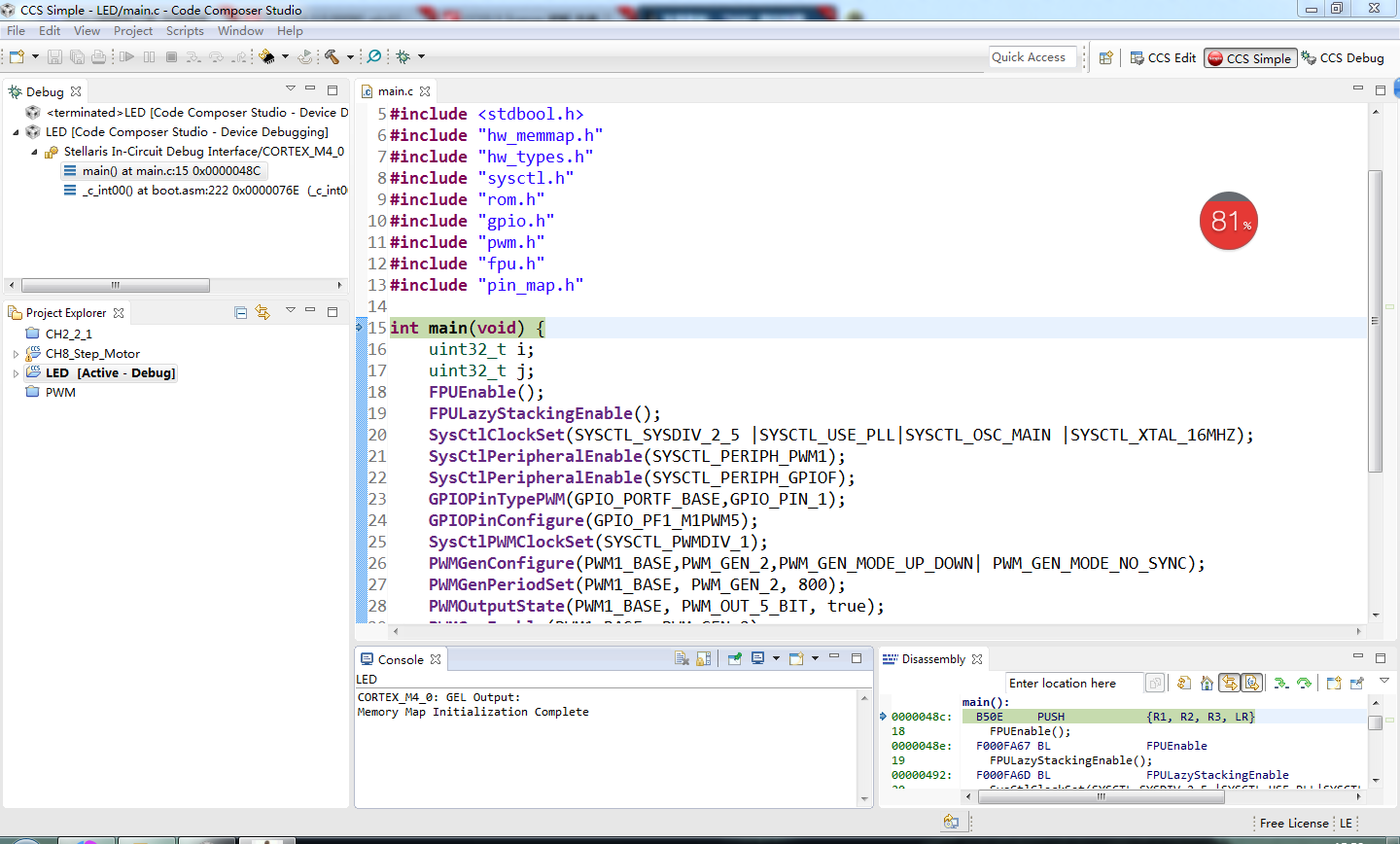This screenshot has width=1400, height=844.
Task: Toggle Show Source button in Disassembly view
Action: pos(1252,684)
